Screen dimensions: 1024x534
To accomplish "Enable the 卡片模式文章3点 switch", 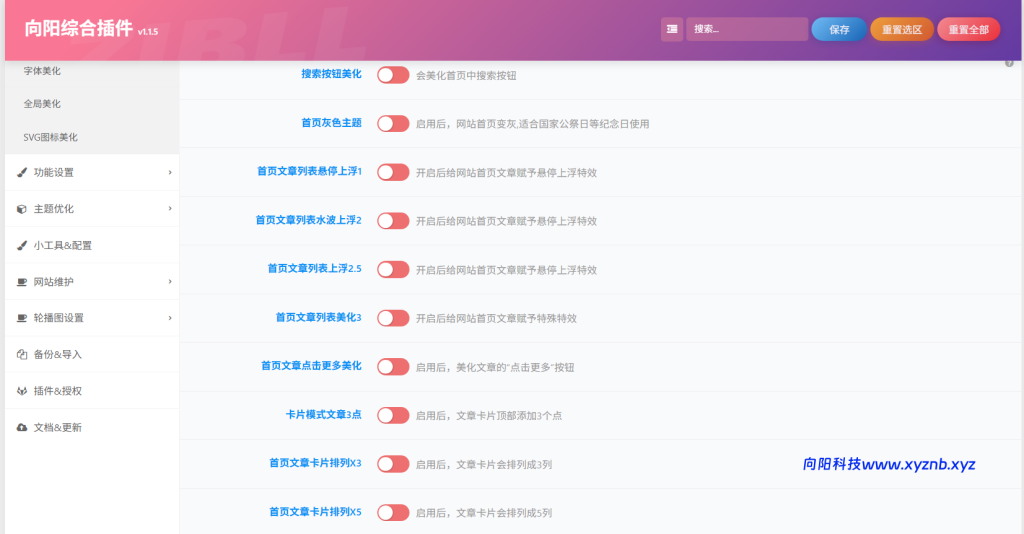I will pos(393,415).
